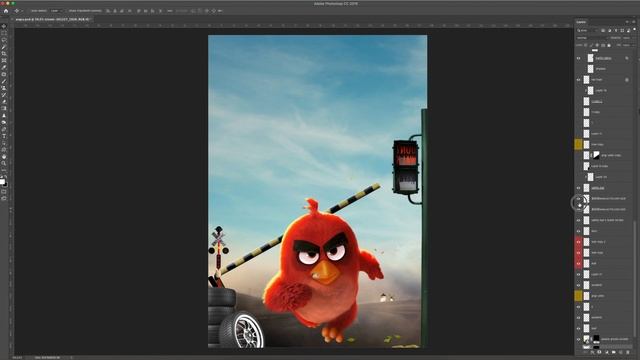
Task: Select the Brush tool
Action: (4, 81)
